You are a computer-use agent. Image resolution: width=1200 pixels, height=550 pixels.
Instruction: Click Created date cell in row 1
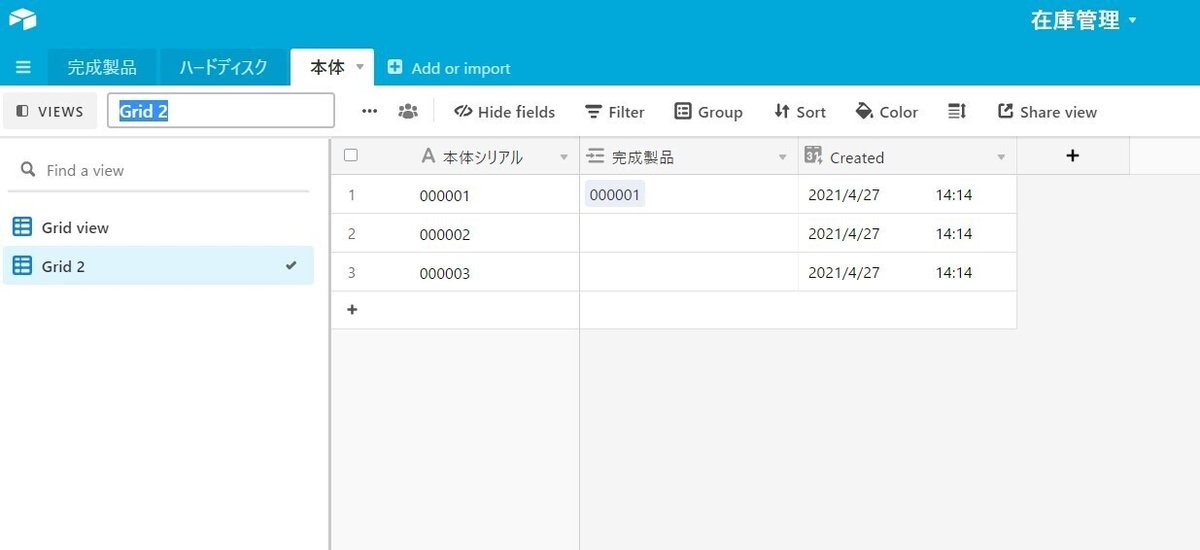907,195
